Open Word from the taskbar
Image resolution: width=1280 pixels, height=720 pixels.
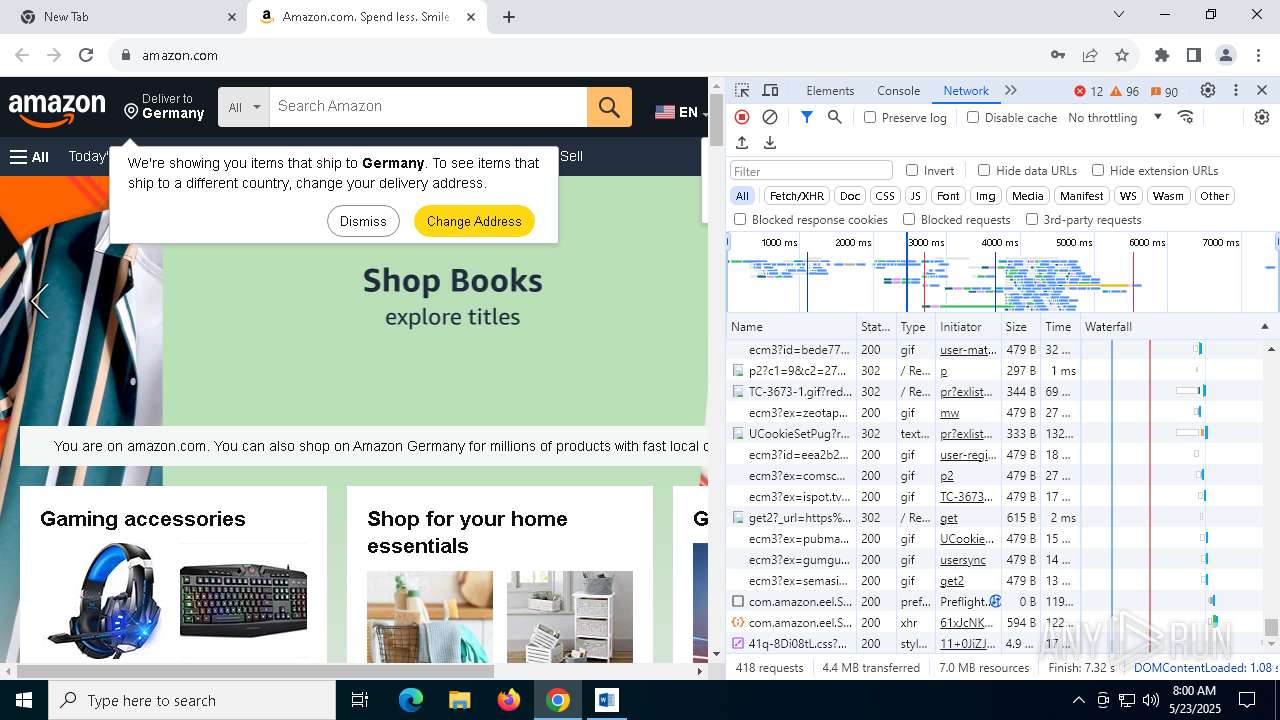point(607,700)
